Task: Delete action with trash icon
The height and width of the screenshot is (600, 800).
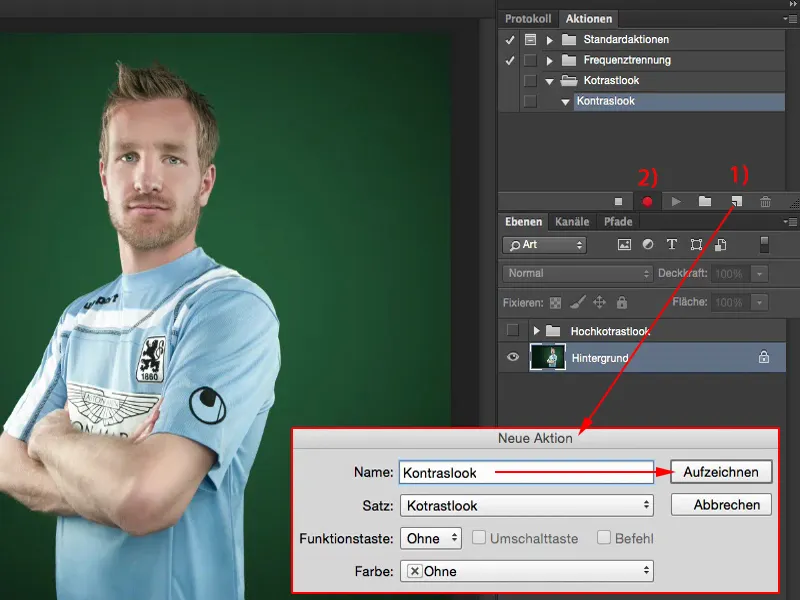Action: click(765, 202)
